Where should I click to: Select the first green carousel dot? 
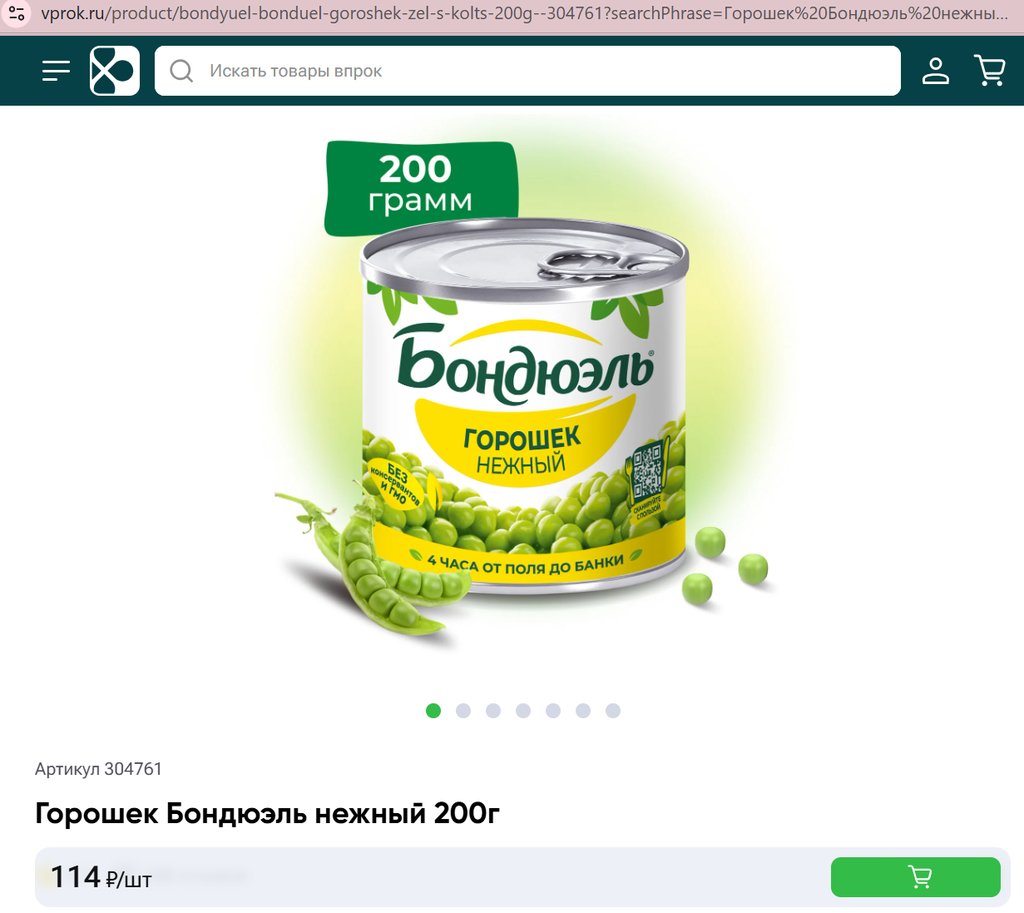pyautogui.click(x=433, y=711)
